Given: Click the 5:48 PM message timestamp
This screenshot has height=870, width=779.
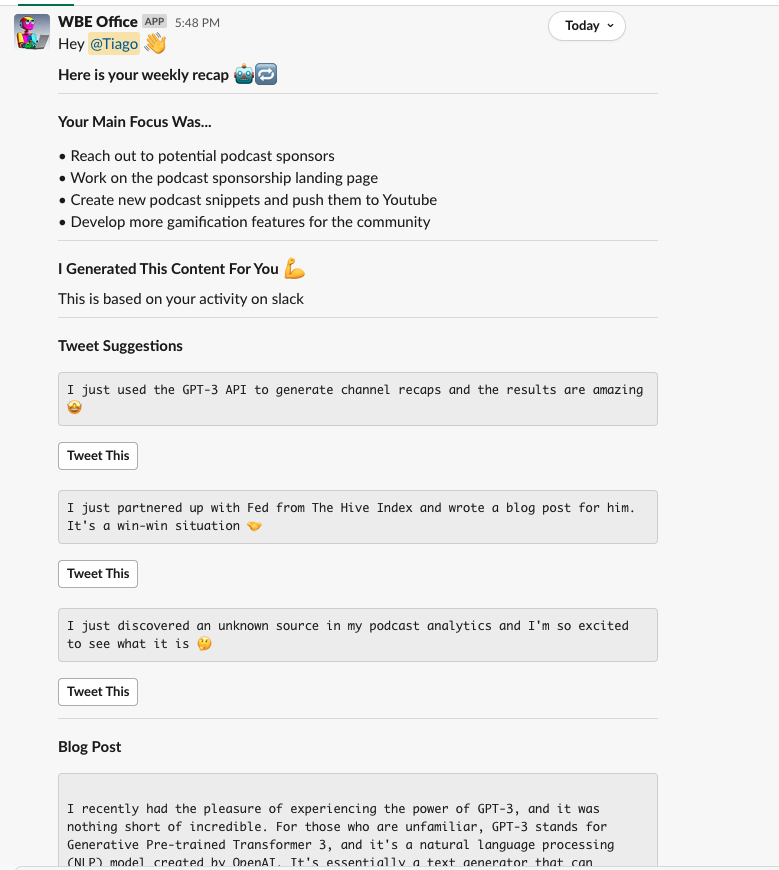Looking at the screenshot, I should 197,22.
